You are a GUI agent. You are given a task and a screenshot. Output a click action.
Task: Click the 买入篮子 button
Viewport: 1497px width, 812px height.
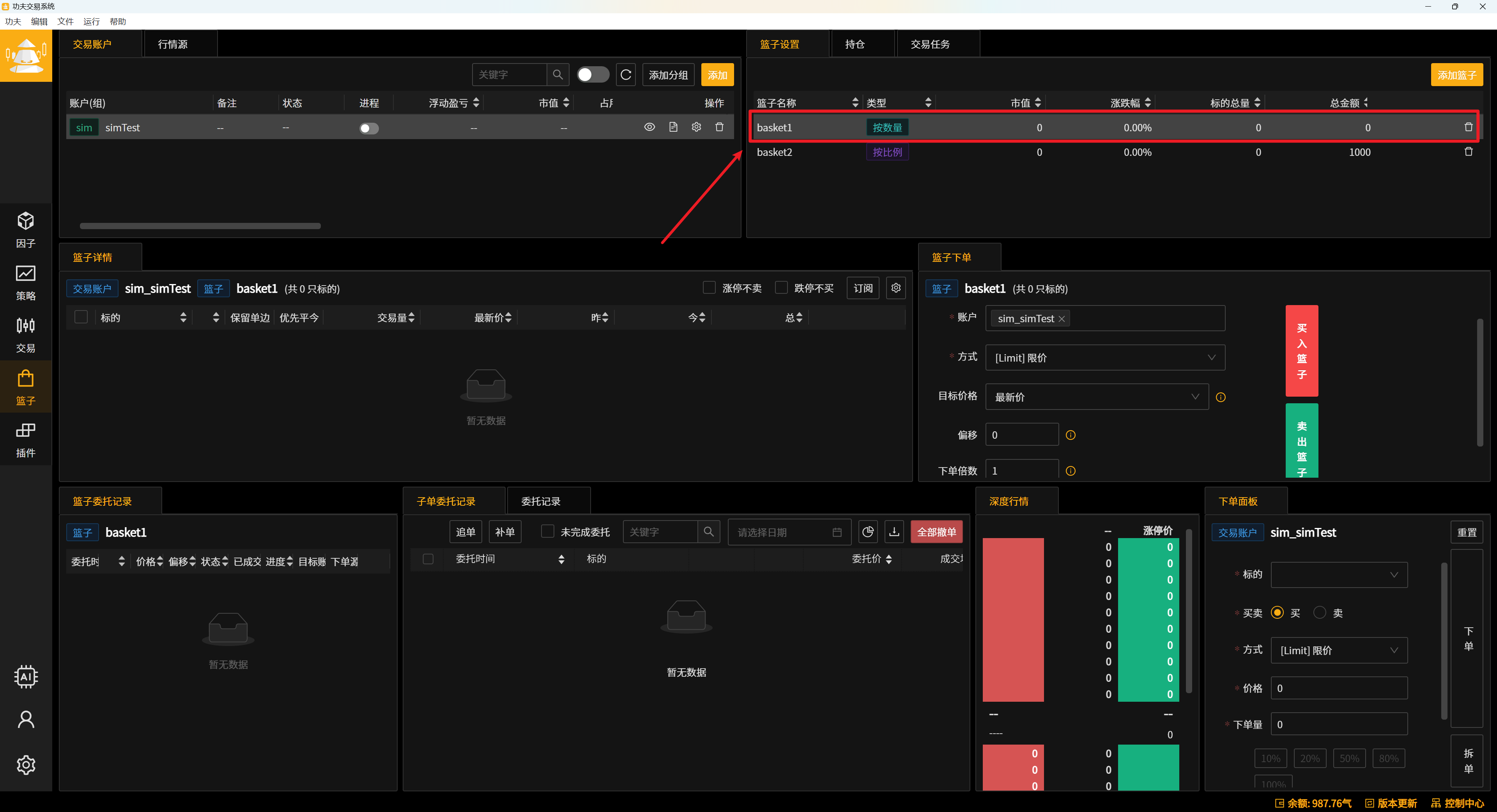coord(1302,351)
